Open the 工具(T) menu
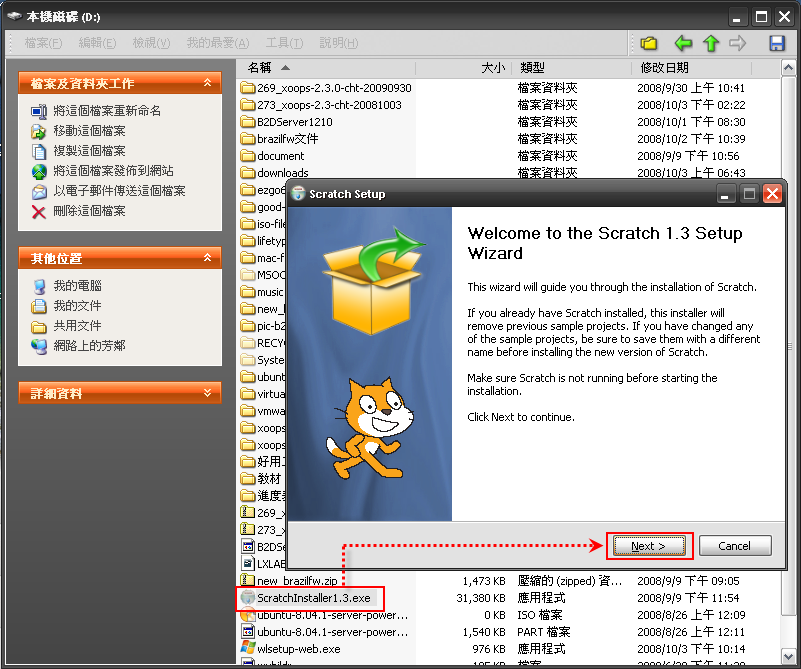This screenshot has width=801, height=669. (284, 43)
